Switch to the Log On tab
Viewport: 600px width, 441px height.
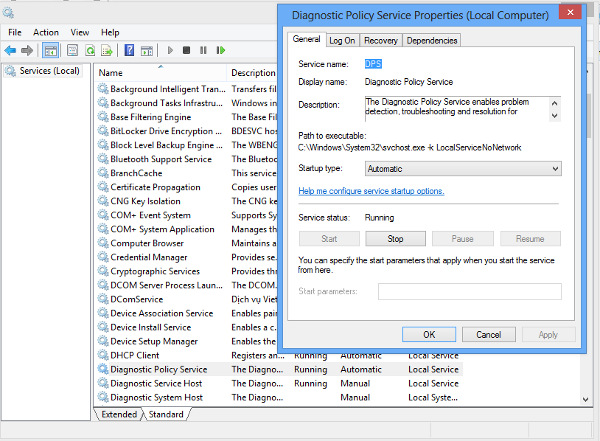tap(342, 41)
